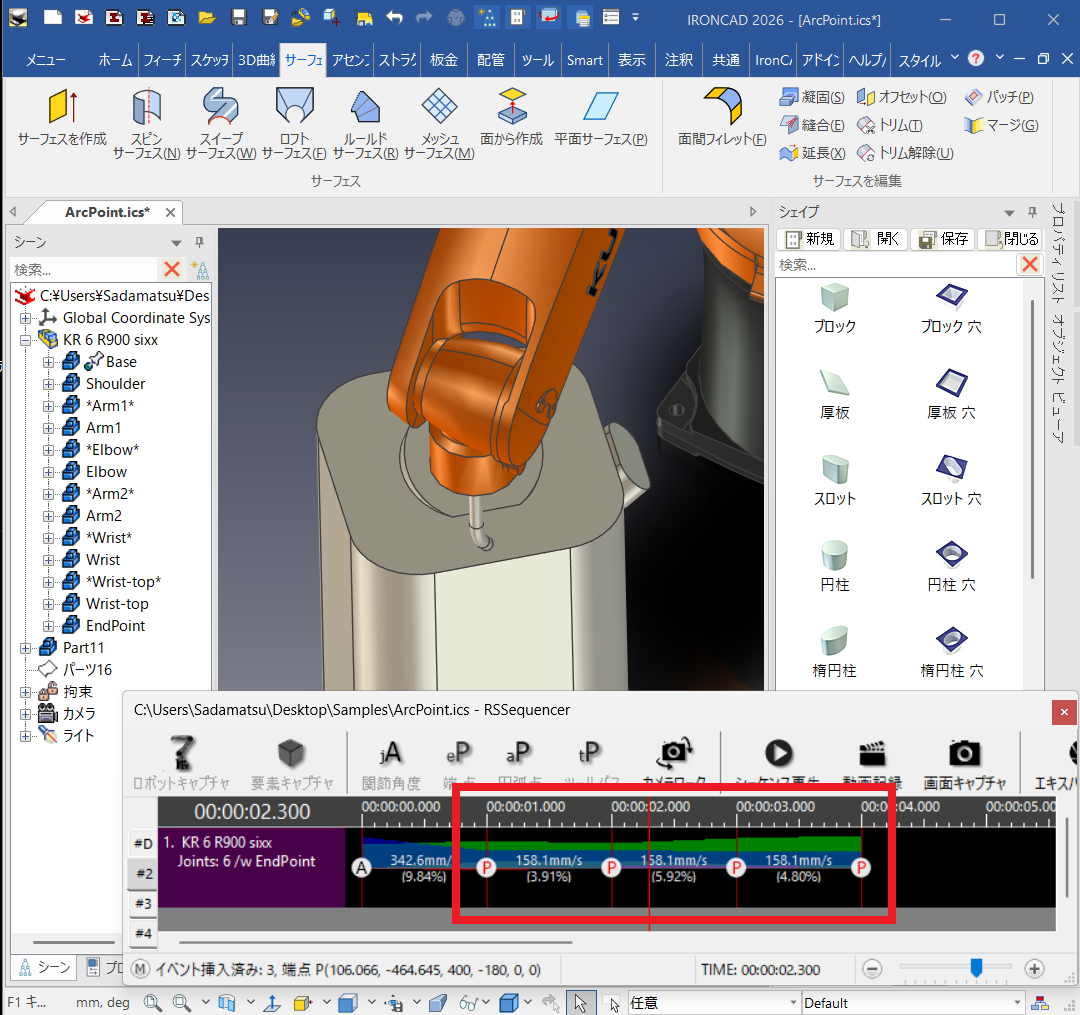This screenshot has height=1015, width=1080.
Task: Expand Global Coordinate Sys tree node
Action: pyautogui.click(x=25, y=318)
